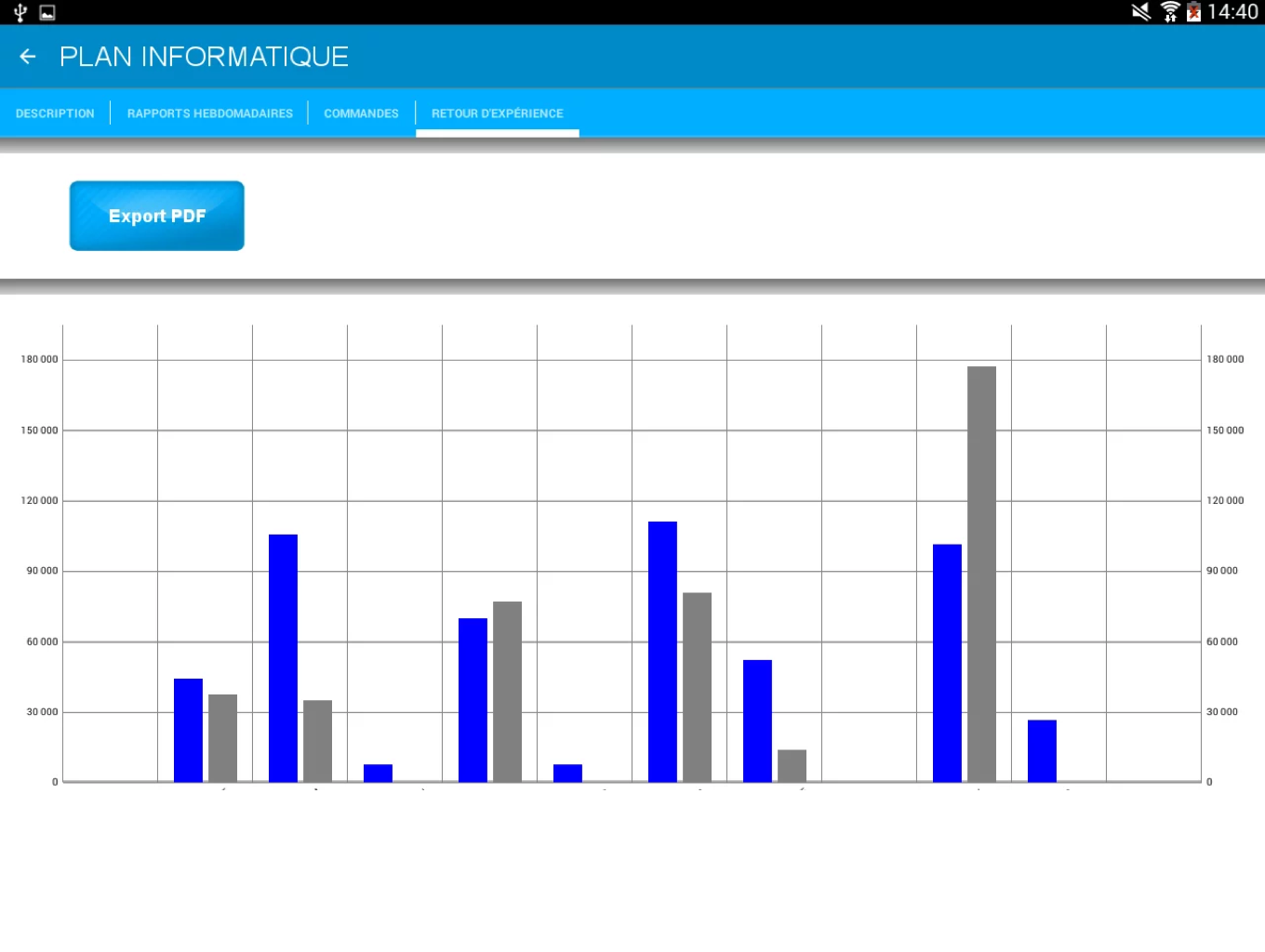Open the Rapports Hebdomadaires tab
The width and height of the screenshot is (1265, 952).
pyautogui.click(x=209, y=113)
